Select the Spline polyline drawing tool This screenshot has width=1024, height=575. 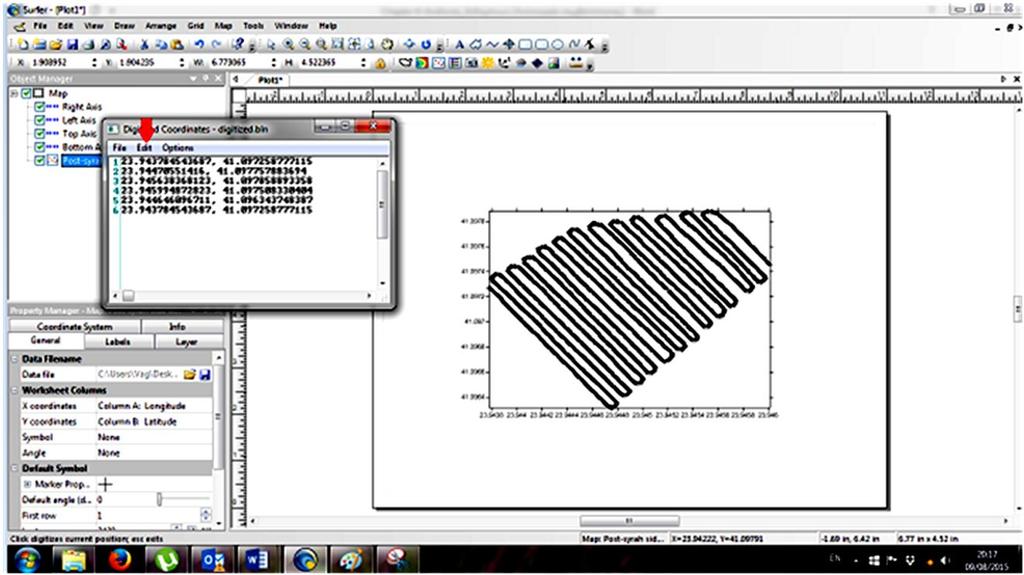(x=574, y=44)
